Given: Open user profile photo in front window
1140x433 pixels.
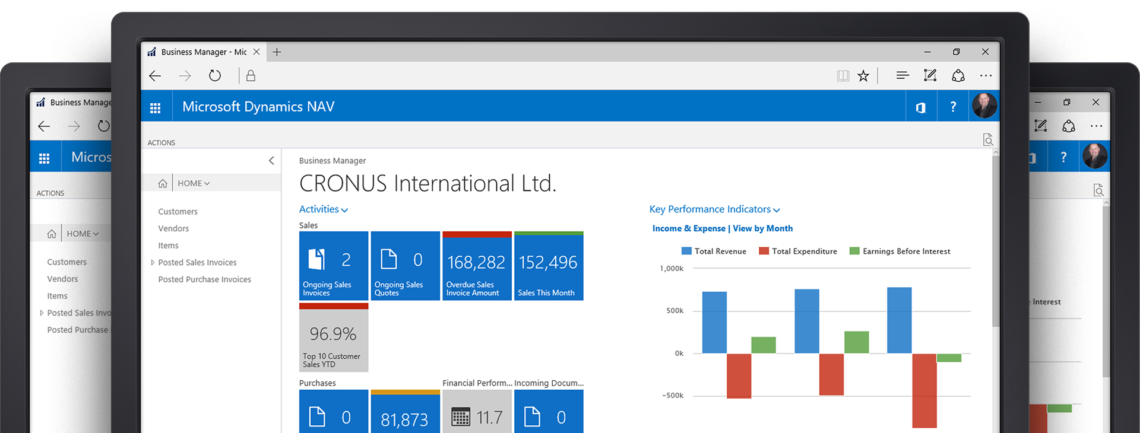Looking at the screenshot, I should click(x=984, y=106).
